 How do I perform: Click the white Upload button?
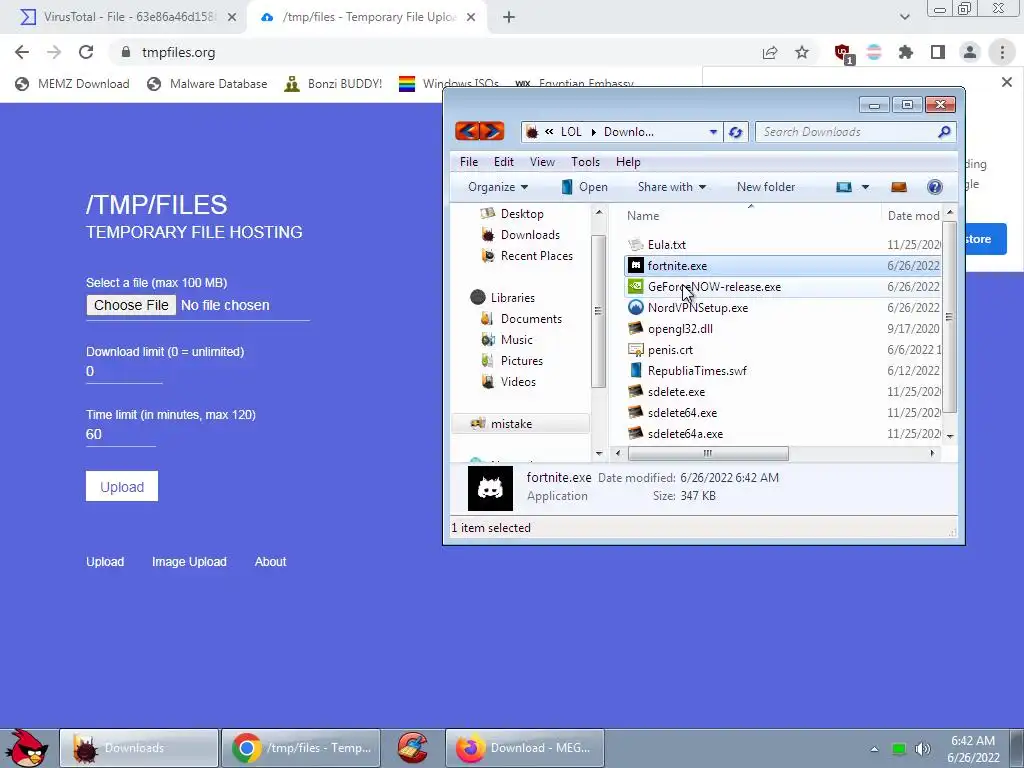click(121, 487)
